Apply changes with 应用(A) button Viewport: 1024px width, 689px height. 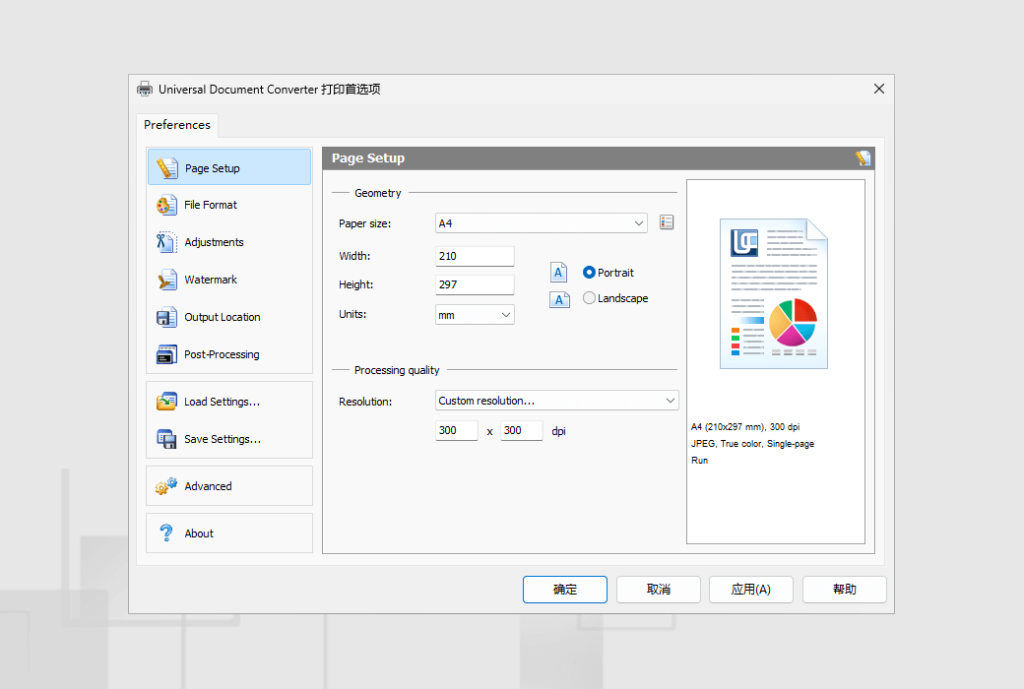751,589
